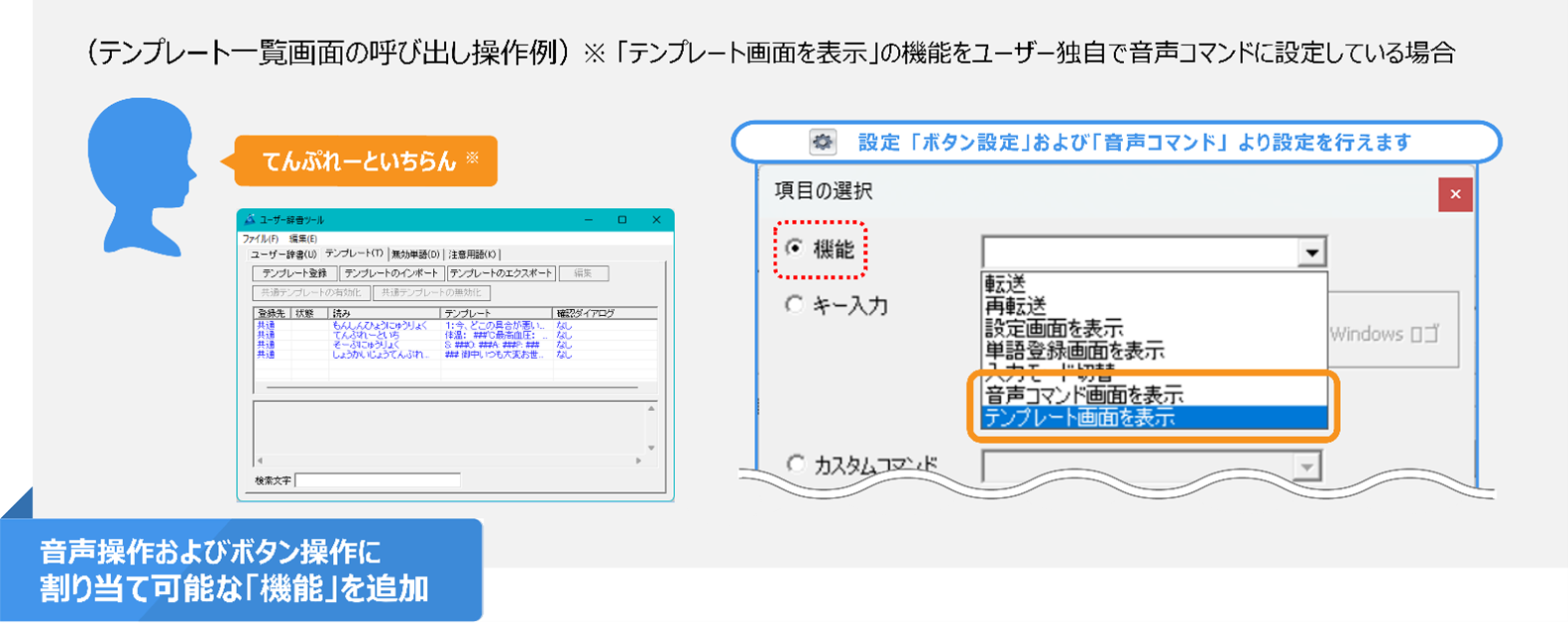Minimize the ユーザー辞書ツール window
Screen dimensions: 1568x626
coord(589,220)
